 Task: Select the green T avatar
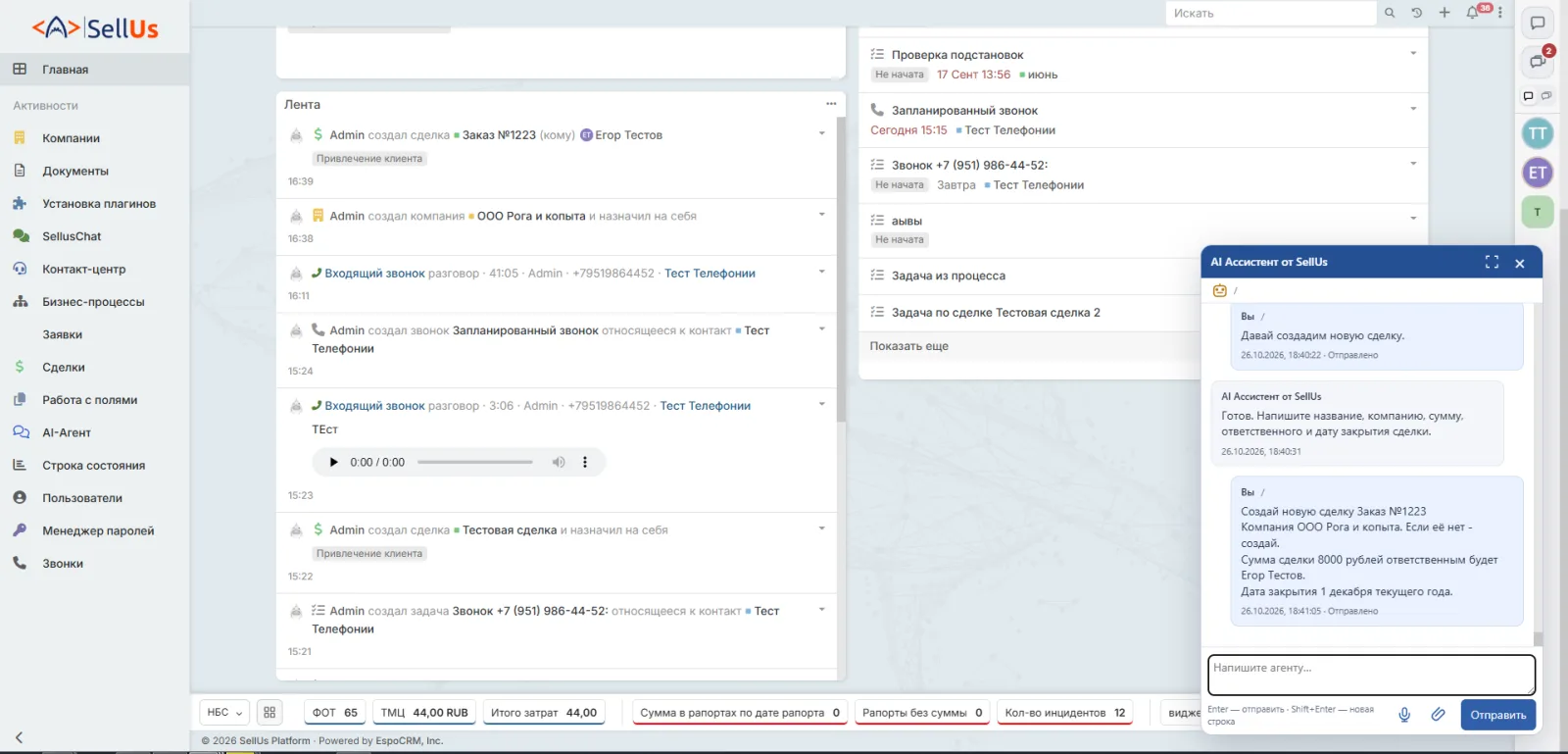pyautogui.click(x=1538, y=212)
